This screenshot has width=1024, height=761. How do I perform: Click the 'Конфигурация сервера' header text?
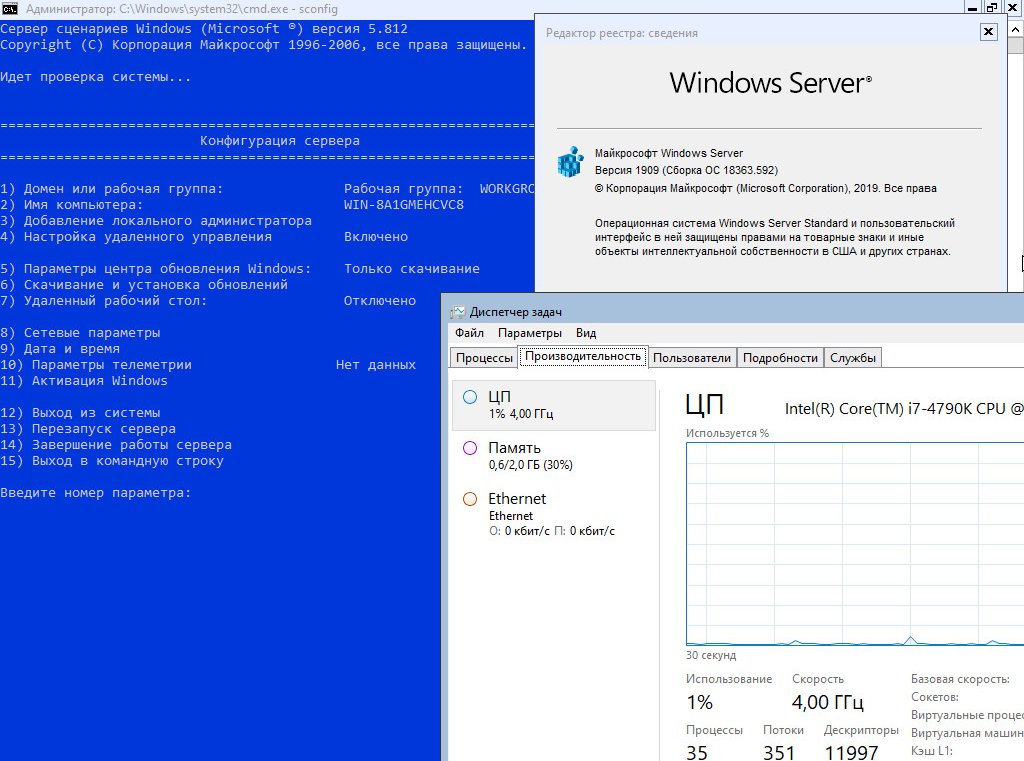(280, 141)
